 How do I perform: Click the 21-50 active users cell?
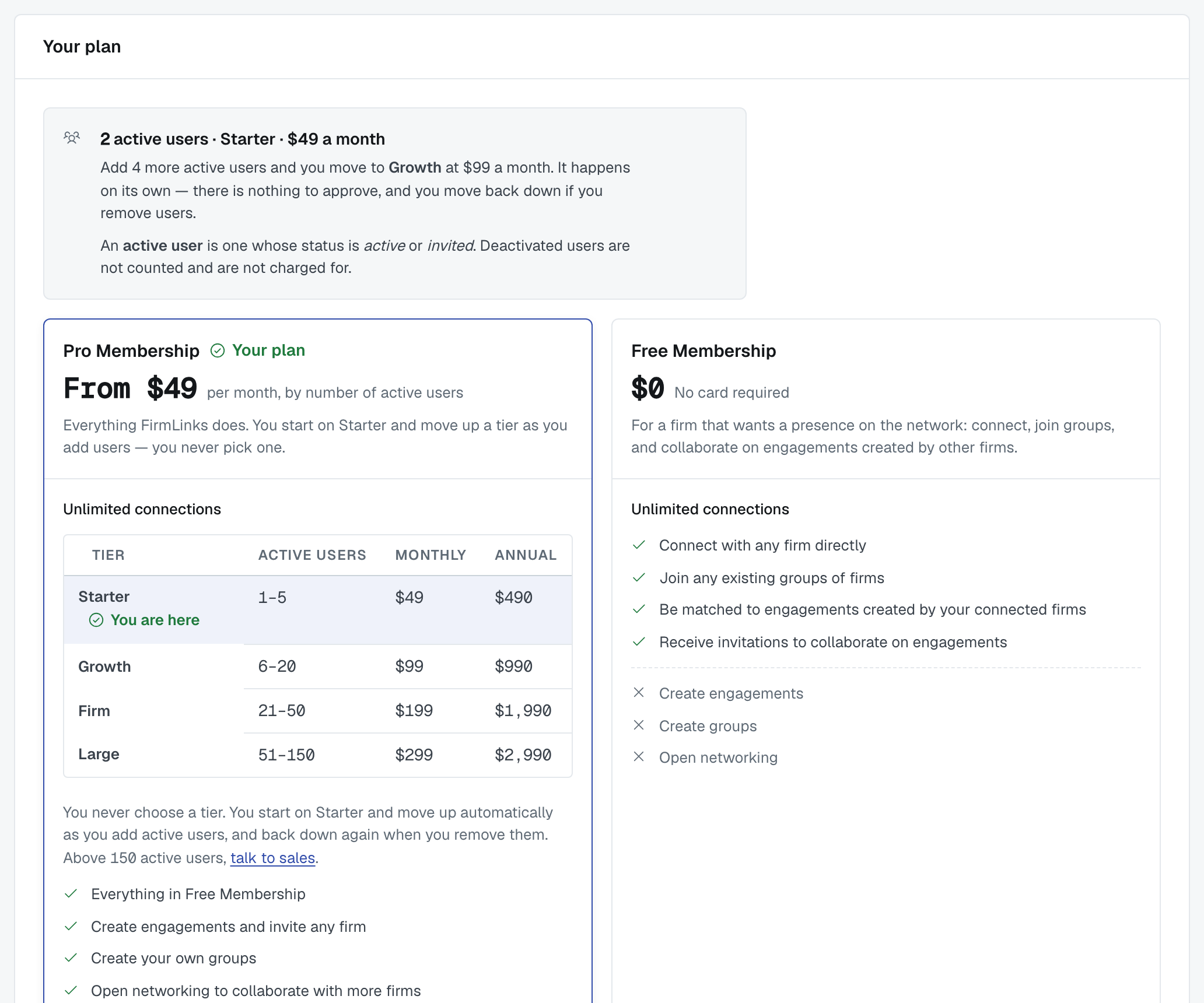[282, 710]
